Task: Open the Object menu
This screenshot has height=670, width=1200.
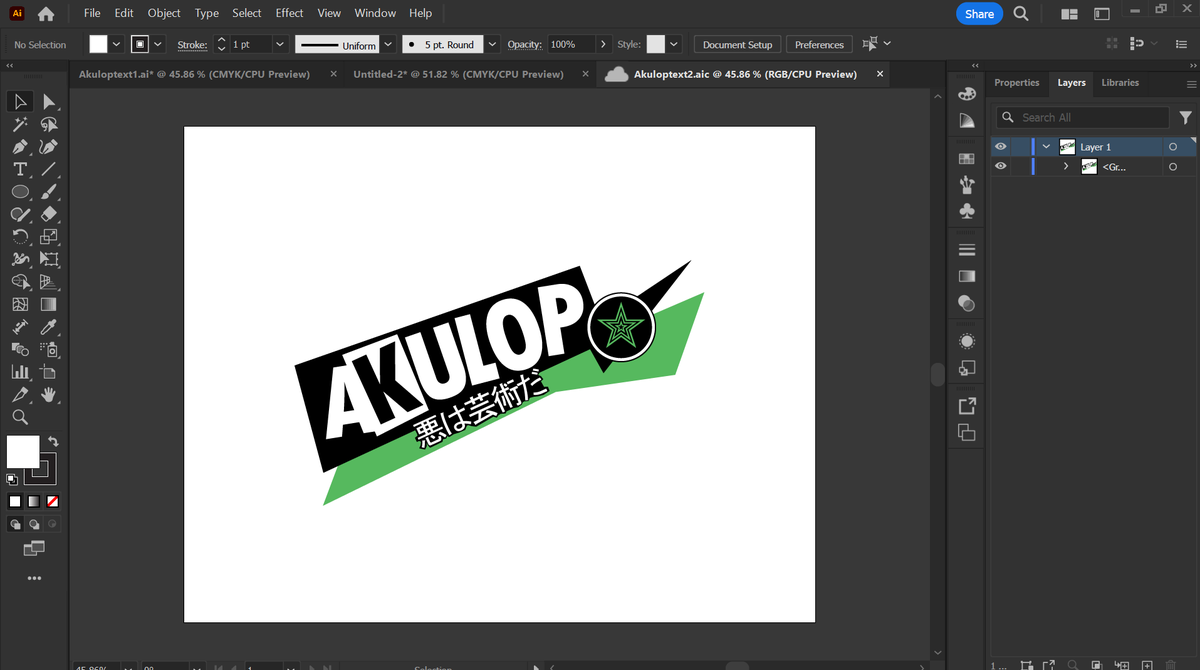Action: pyautogui.click(x=164, y=13)
